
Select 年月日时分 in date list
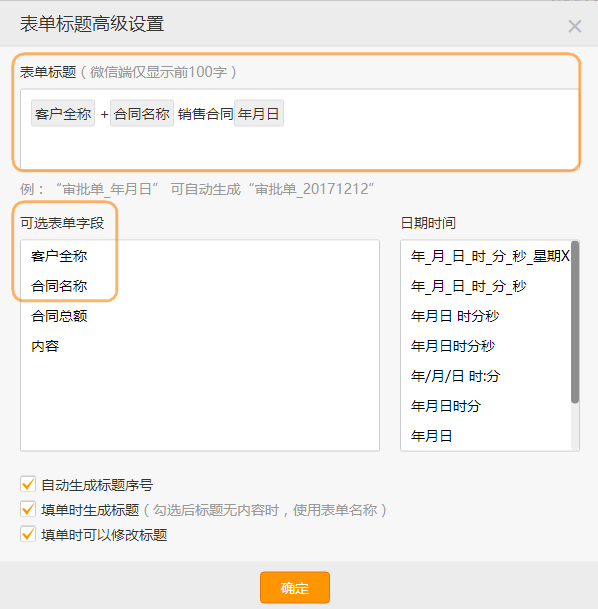click(446, 406)
